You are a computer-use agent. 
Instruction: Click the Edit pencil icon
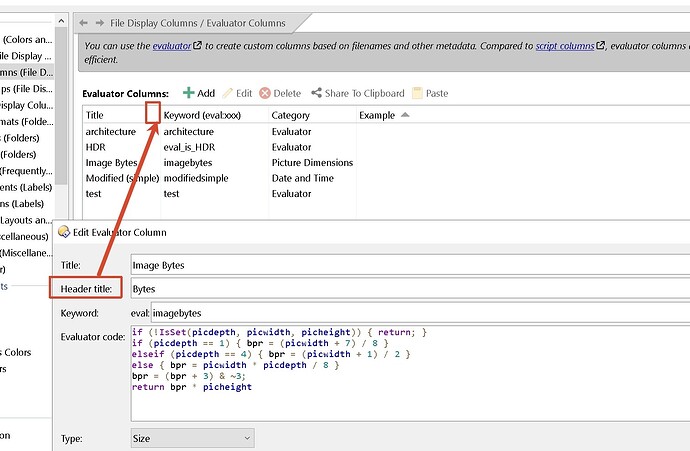[227, 93]
